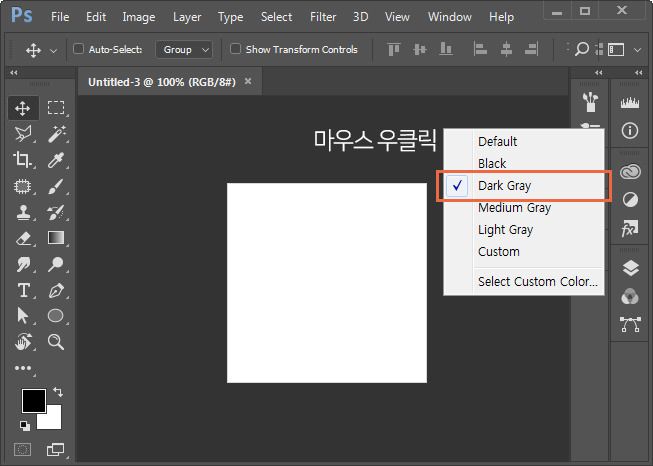Select the Gradient tool
The height and width of the screenshot is (466, 653).
point(56,238)
